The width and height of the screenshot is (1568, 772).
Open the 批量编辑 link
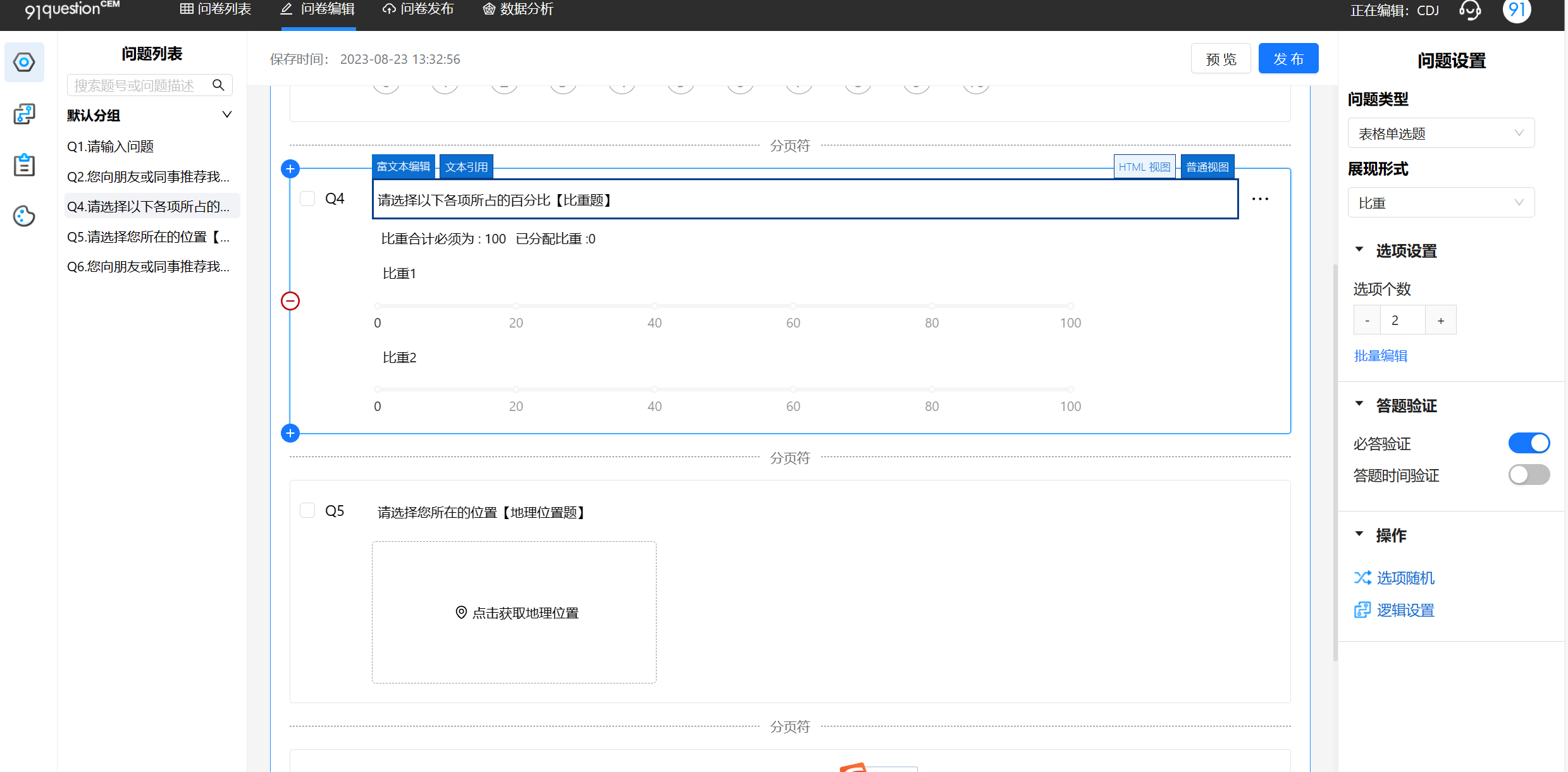pos(1380,356)
